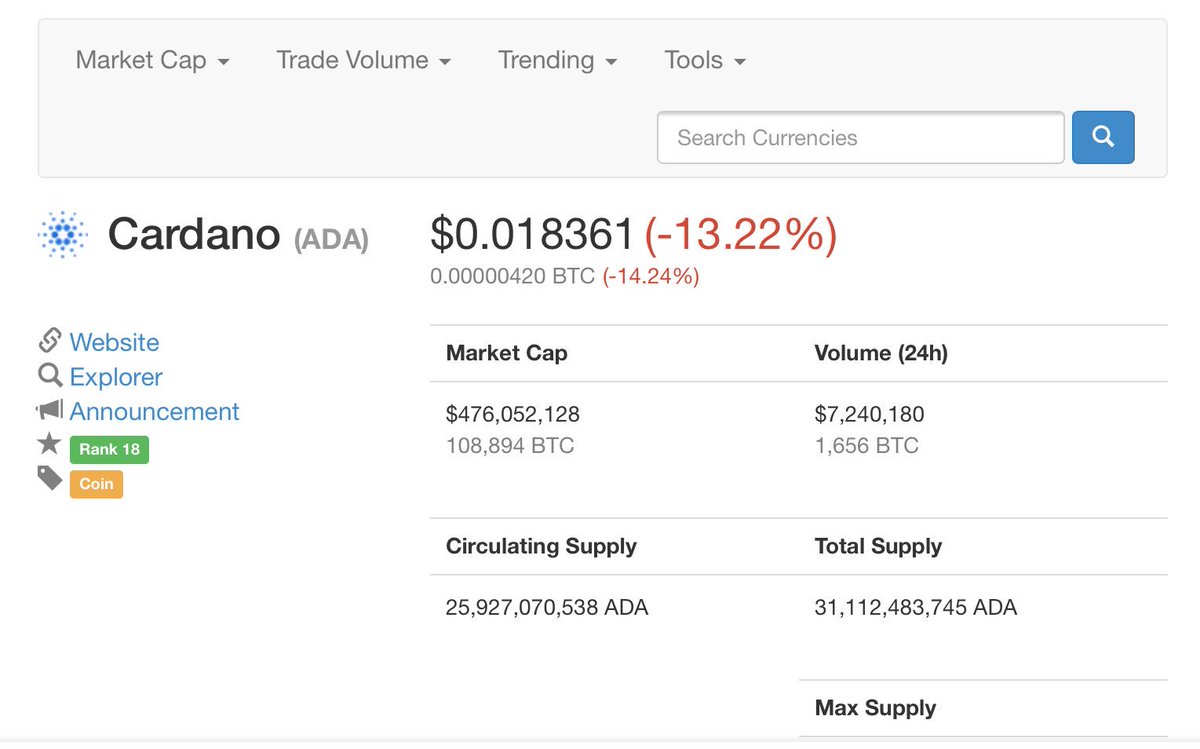The image size is (1200, 749).
Task: Open the Explorer link
Action: (116, 377)
